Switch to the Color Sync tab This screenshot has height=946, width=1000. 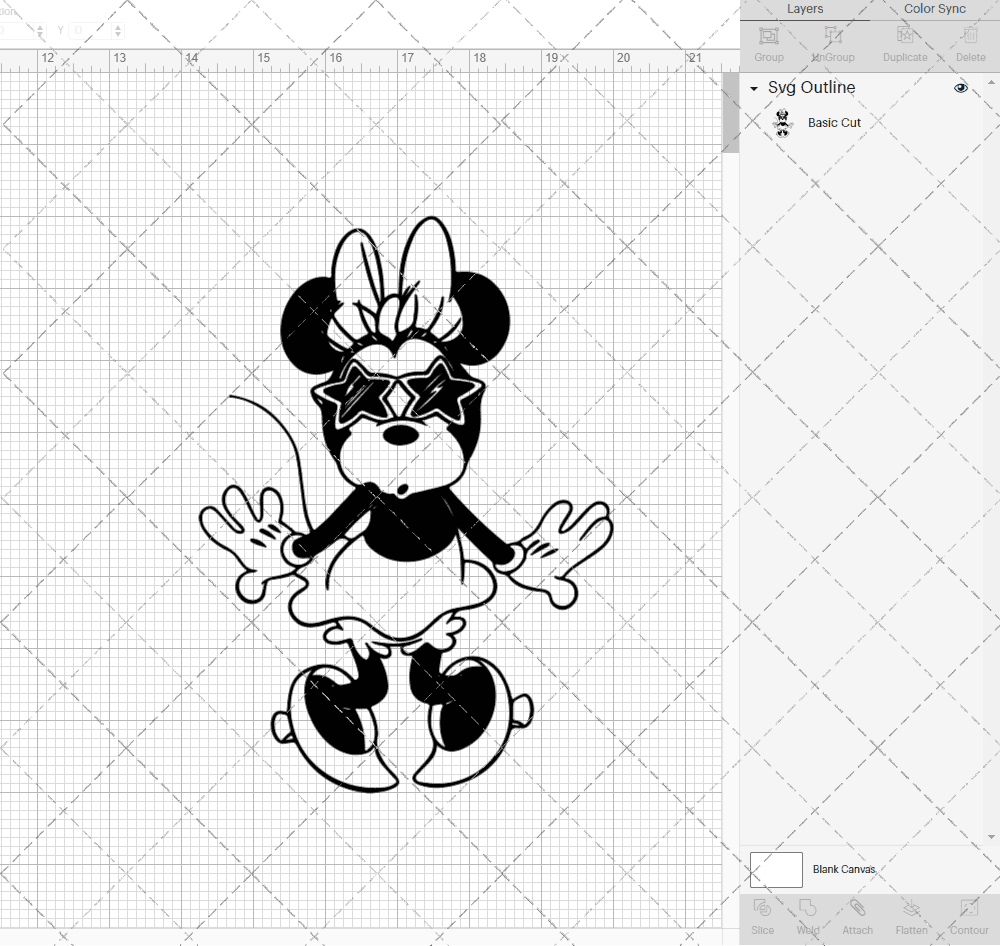934,9
